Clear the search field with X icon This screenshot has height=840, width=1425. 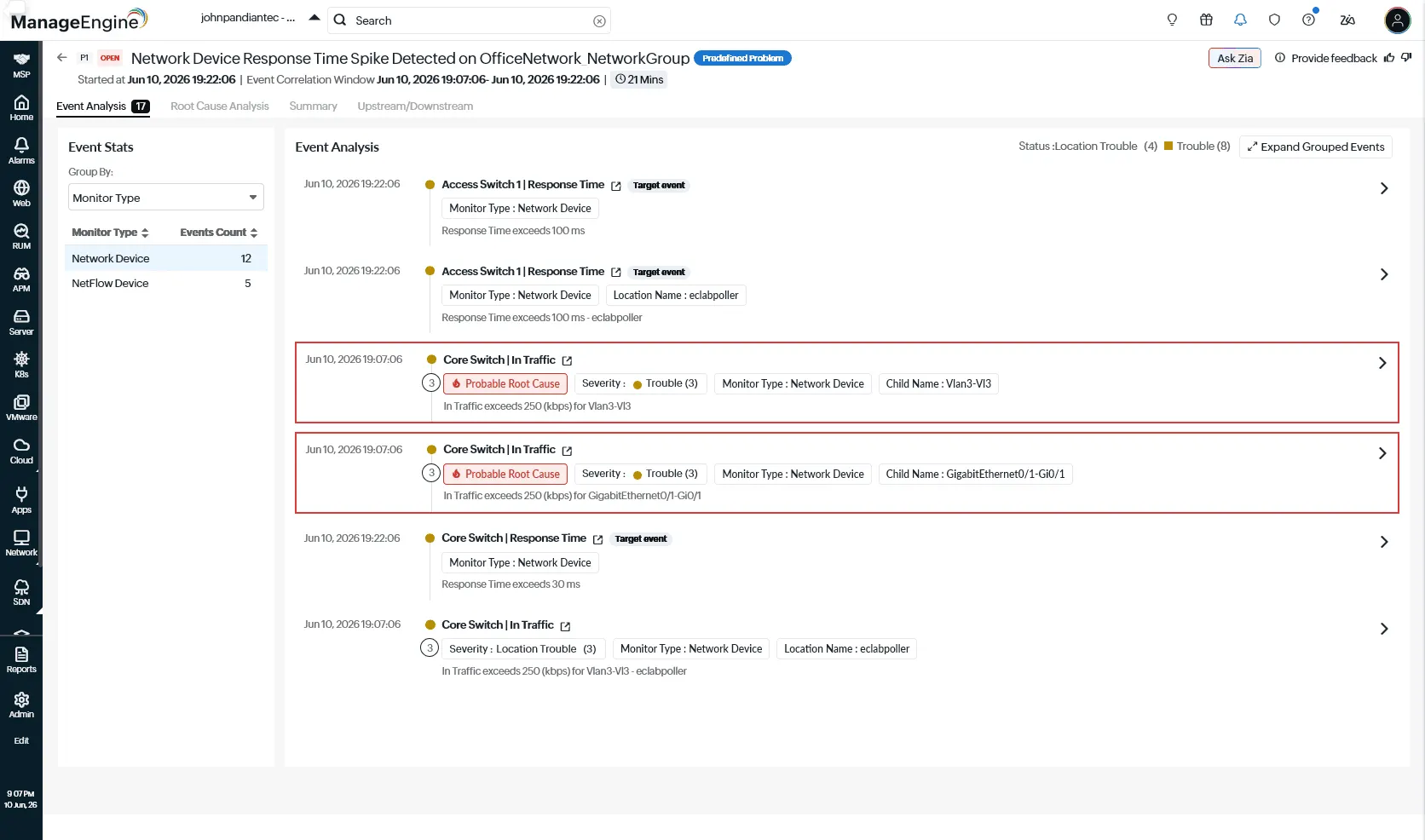coord(600,21)
